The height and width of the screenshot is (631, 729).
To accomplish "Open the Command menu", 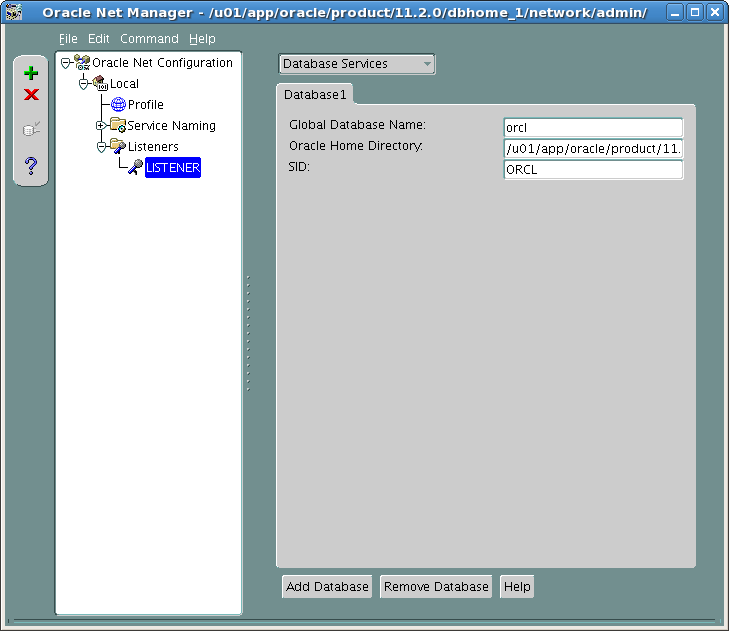I will [x=149, y=39].
